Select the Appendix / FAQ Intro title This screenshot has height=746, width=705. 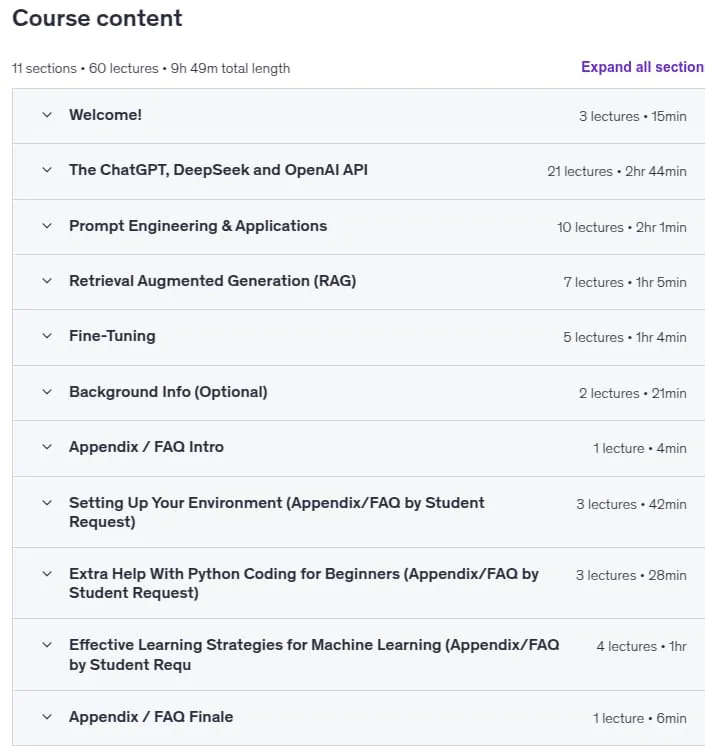[x=146, y=447]
